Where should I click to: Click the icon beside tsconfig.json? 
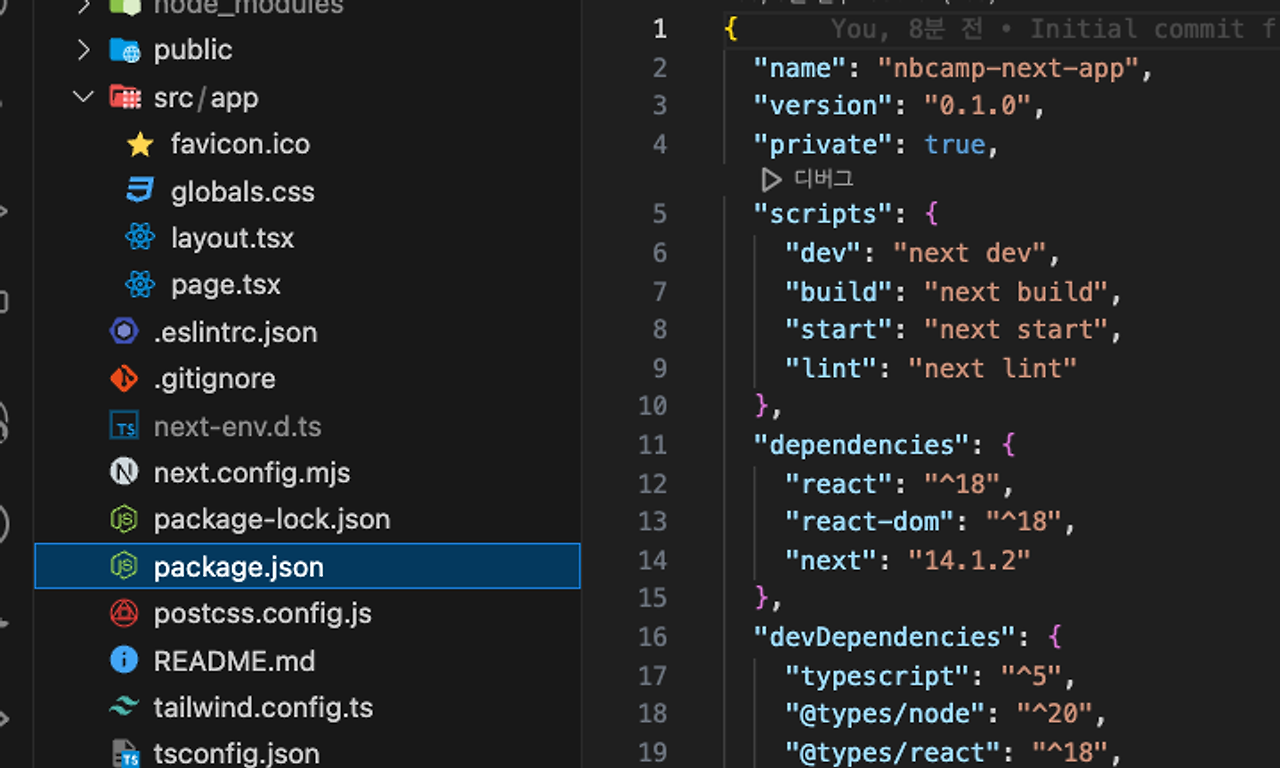(x=124, y=753)
